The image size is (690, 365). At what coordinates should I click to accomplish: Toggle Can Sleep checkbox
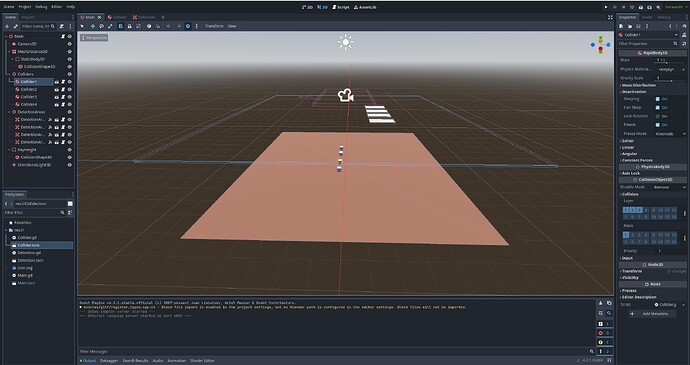(657, 107)
